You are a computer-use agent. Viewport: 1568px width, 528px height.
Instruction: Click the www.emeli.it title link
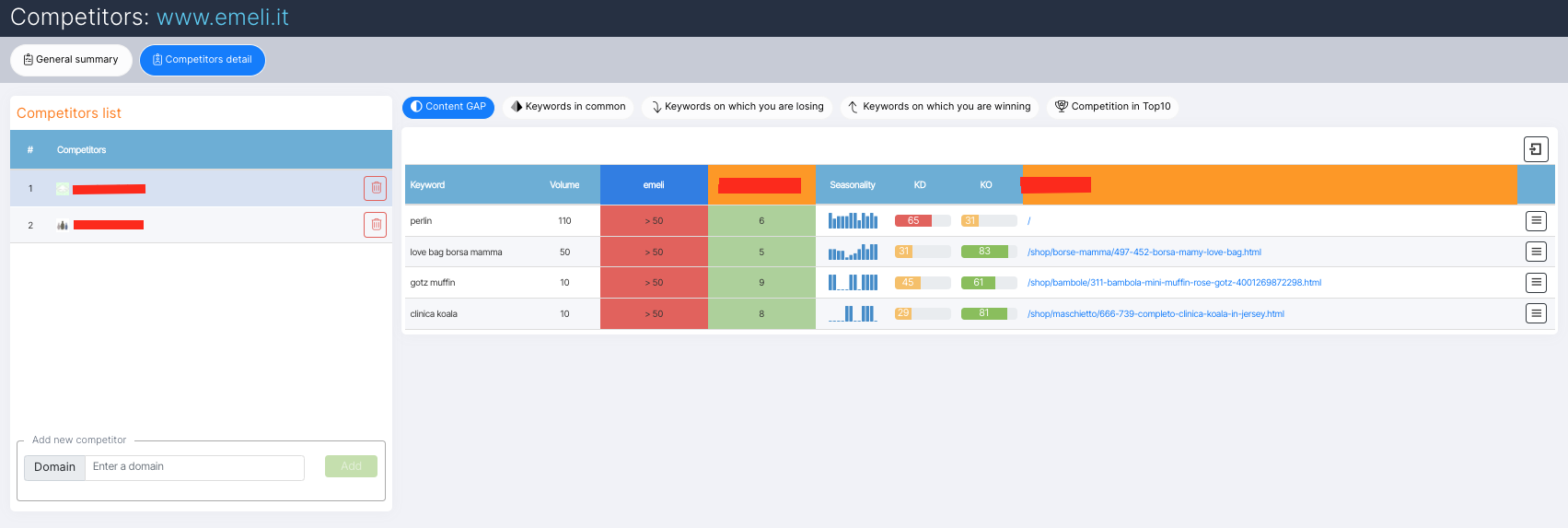tap(223, 18)
